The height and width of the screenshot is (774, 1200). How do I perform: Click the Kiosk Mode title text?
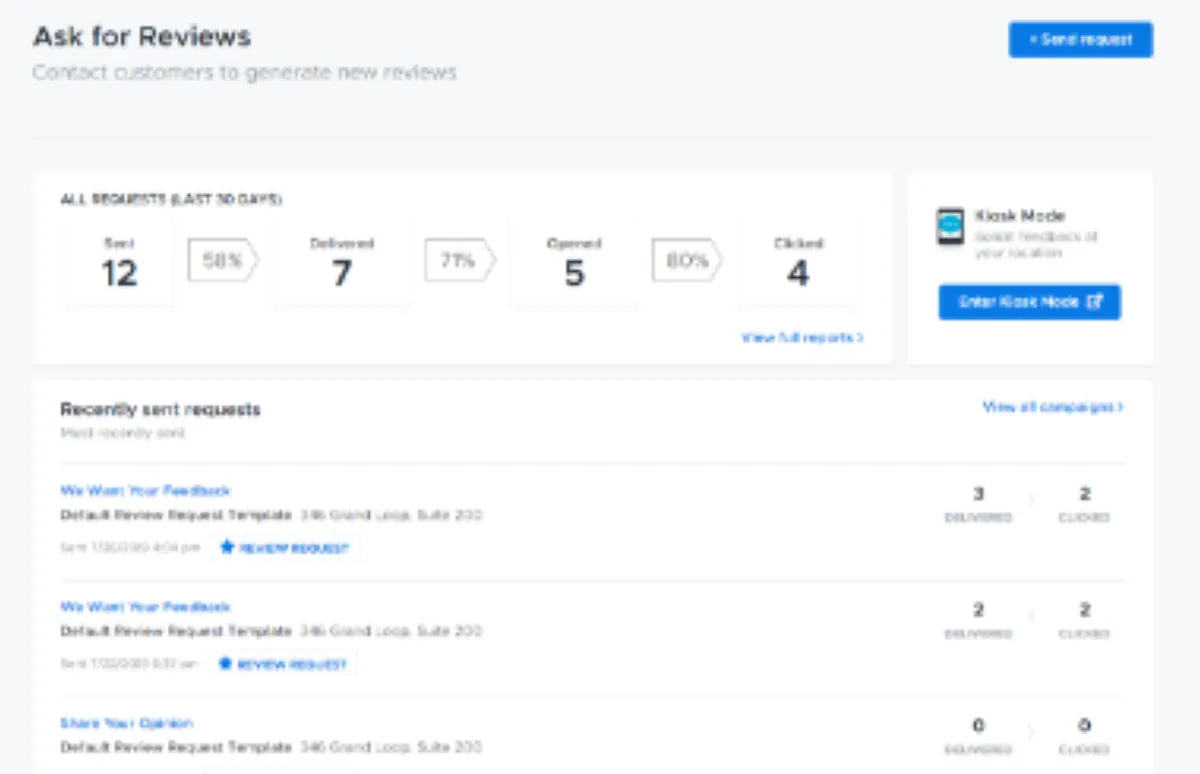pos(1020,215)
